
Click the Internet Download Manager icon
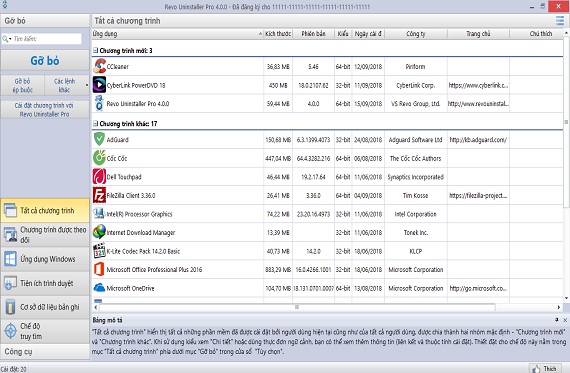pyautogui.click(x=99, y=232)
